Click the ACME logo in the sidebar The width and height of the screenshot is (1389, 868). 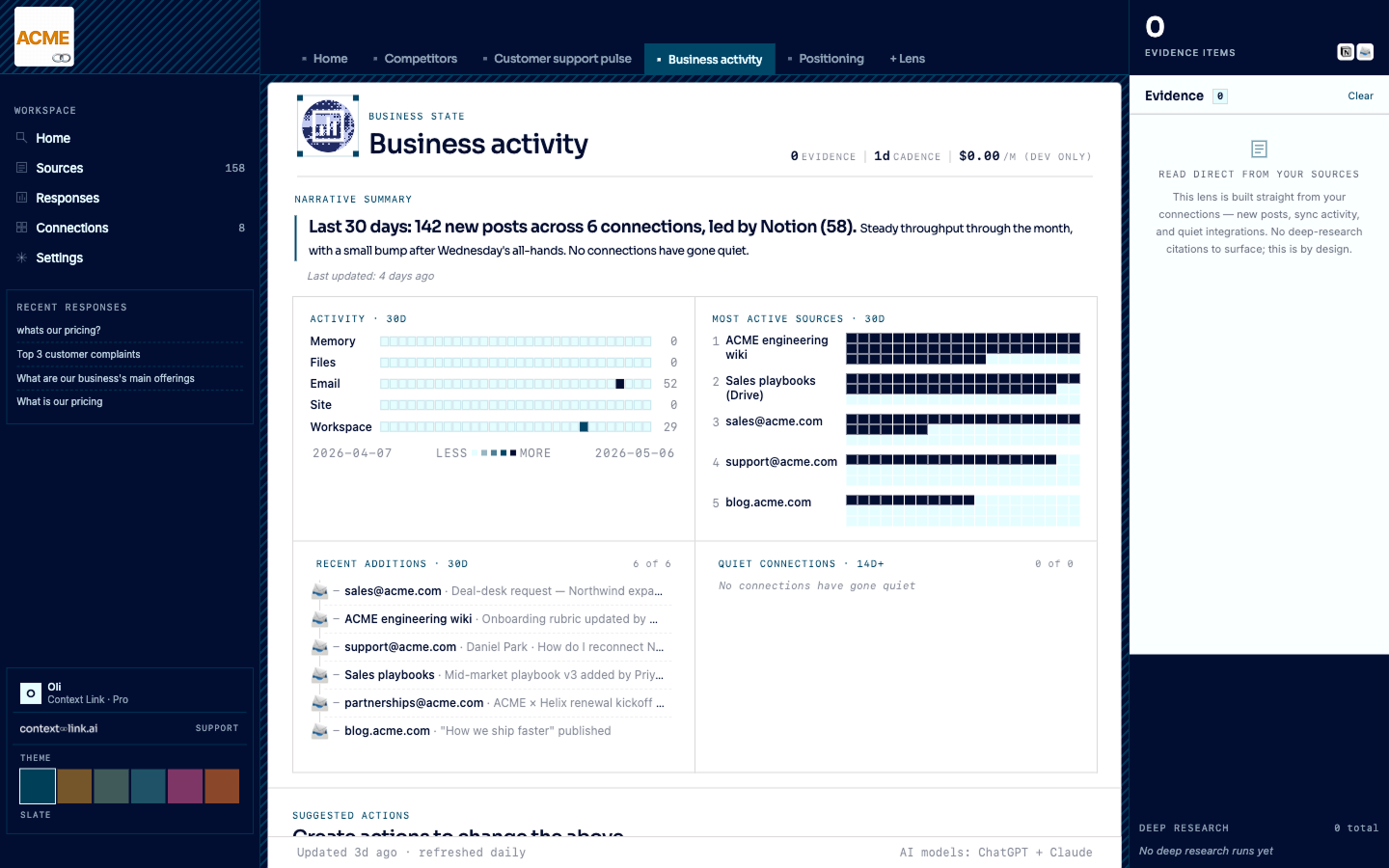[x=44, y=37]
